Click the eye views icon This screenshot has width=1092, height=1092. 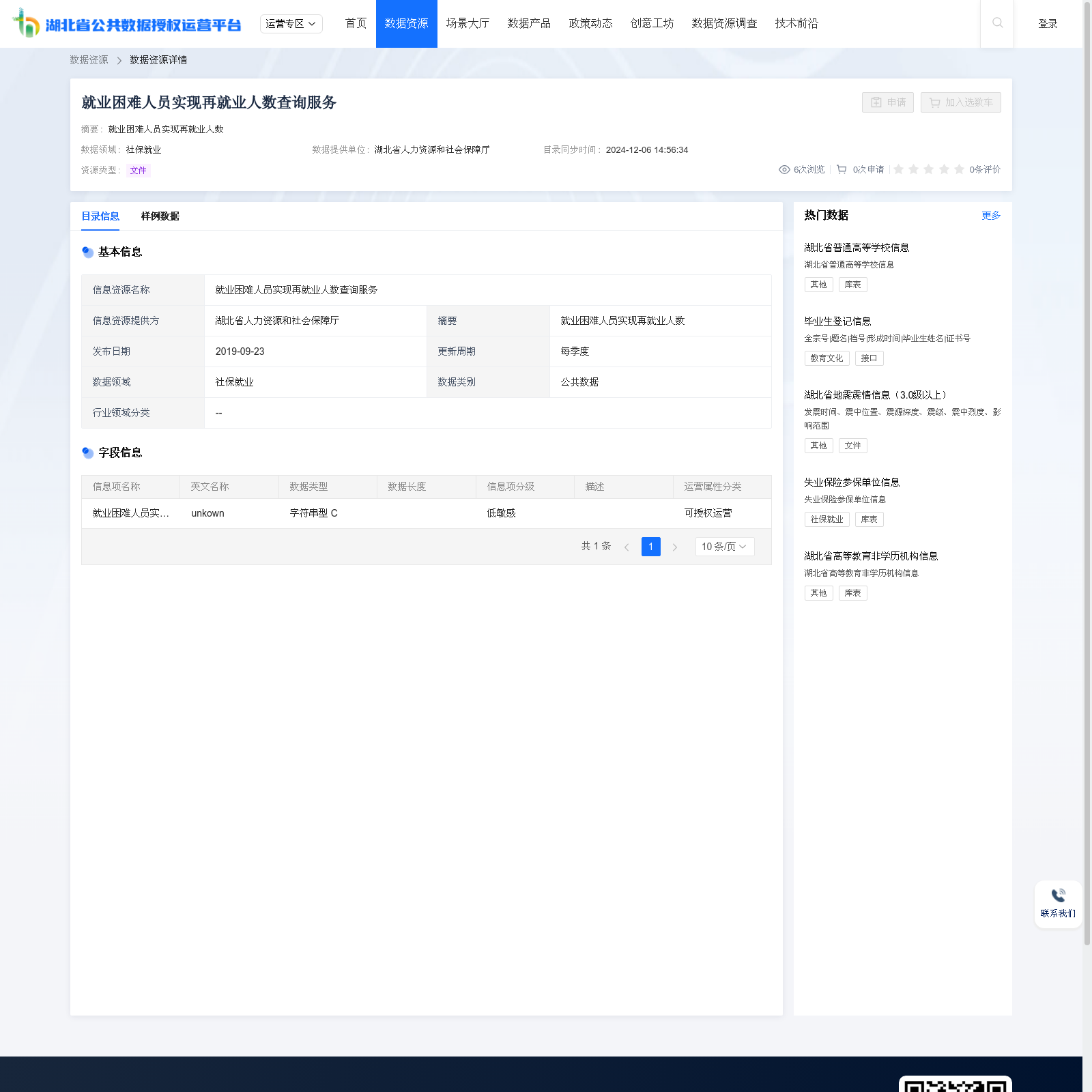point(784,170)
